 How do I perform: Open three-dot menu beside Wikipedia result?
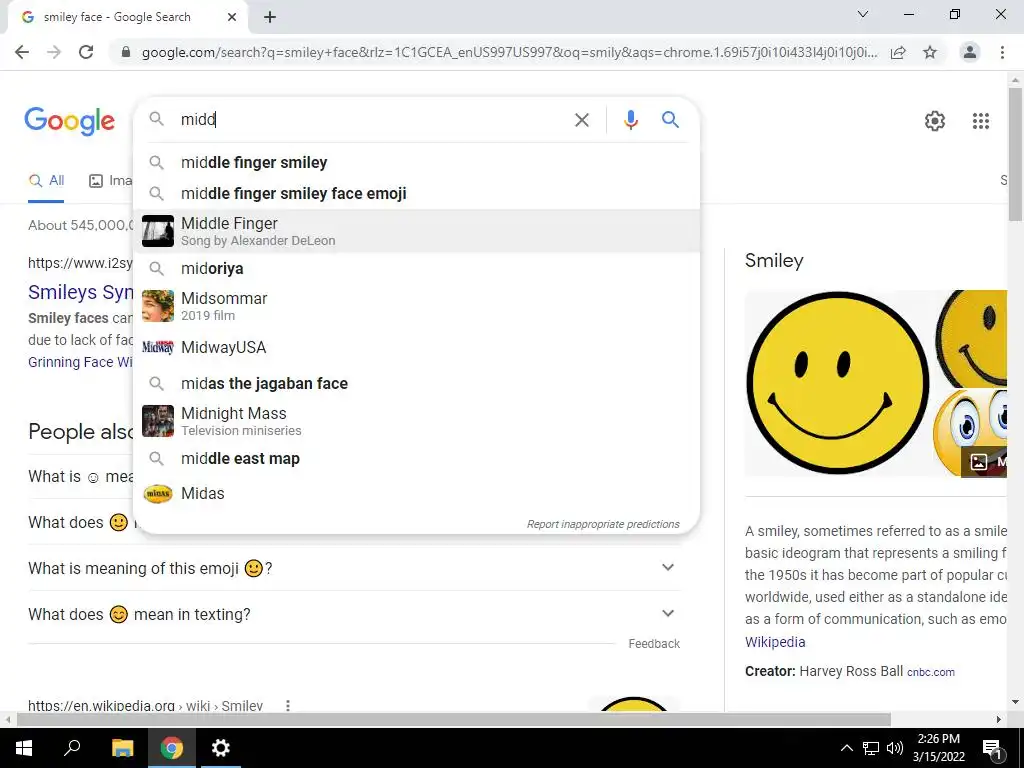[287, 705]
